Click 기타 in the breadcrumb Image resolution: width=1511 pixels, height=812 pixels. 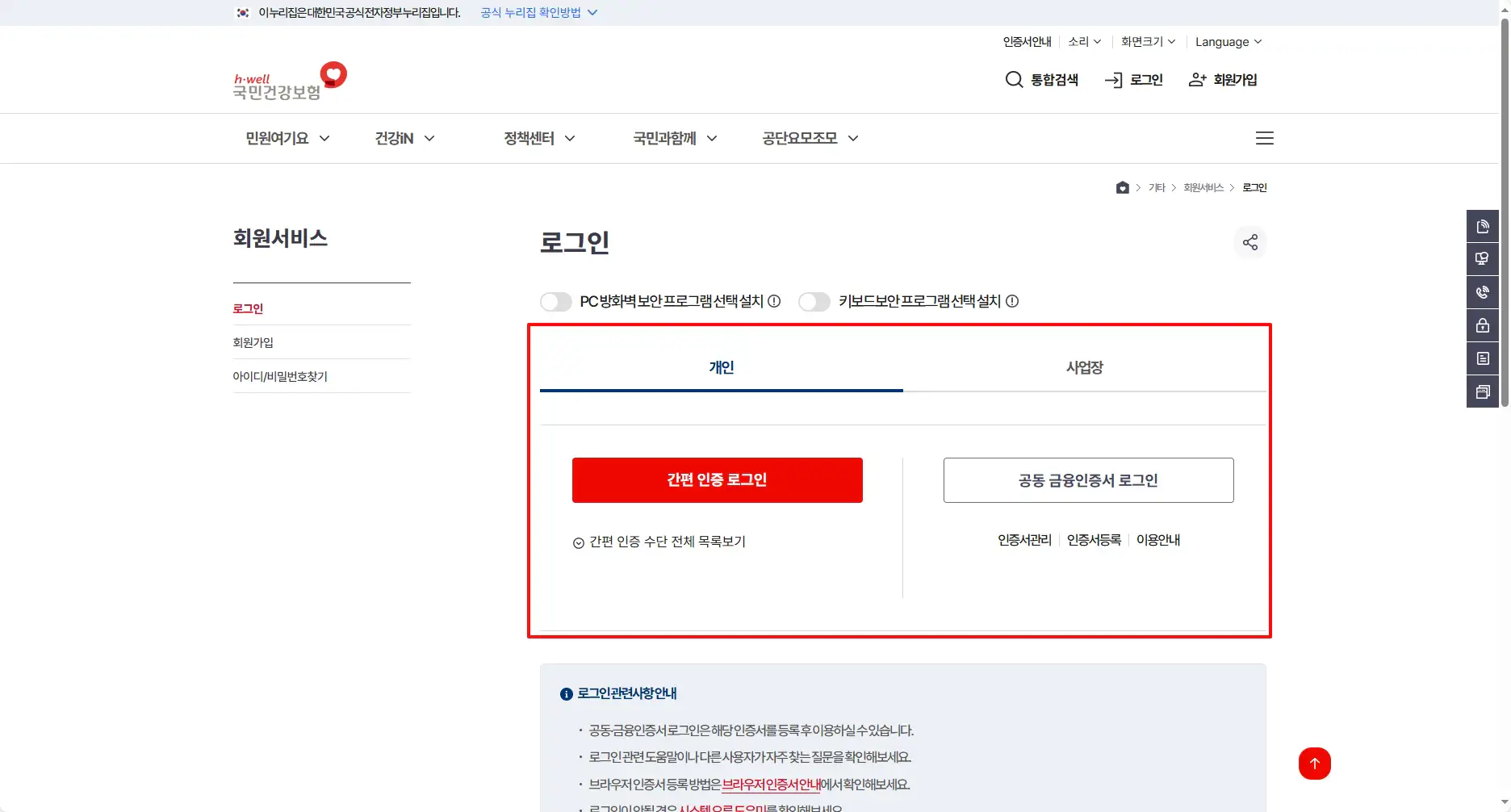[1157, 187]
